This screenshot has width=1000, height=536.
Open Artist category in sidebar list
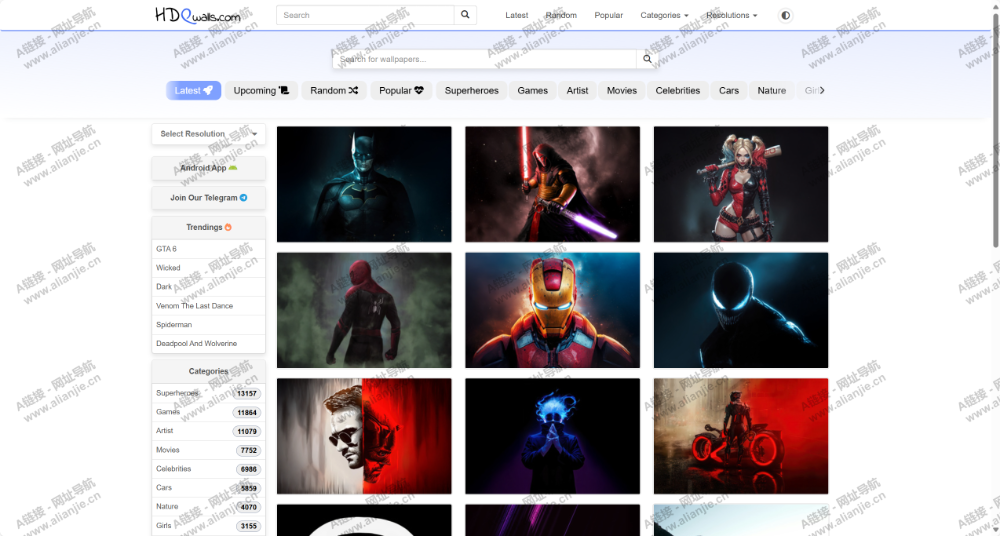(209, 431)
